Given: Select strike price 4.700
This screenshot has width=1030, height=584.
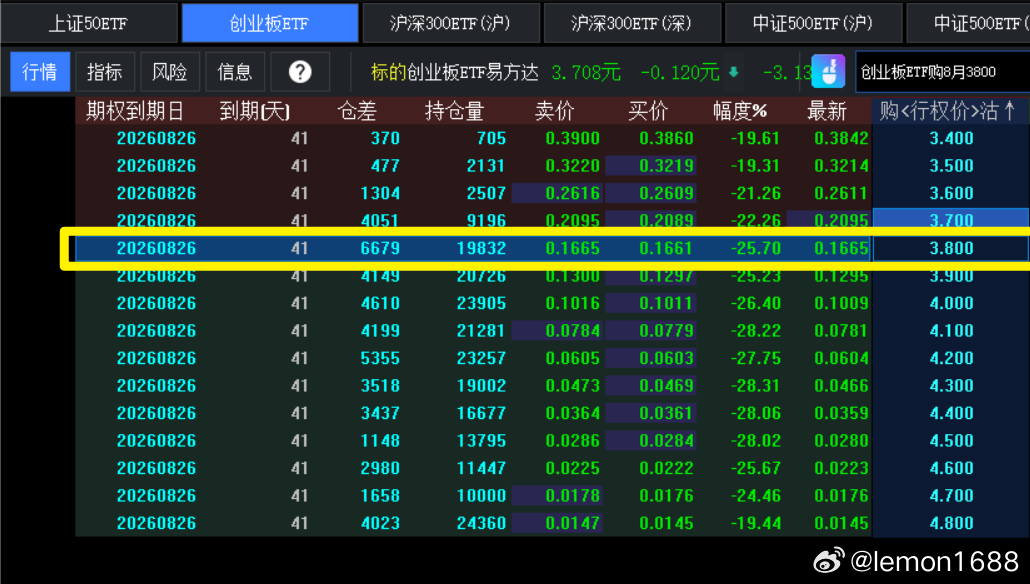Looking at the screenshot, I should tap(951, 496).
